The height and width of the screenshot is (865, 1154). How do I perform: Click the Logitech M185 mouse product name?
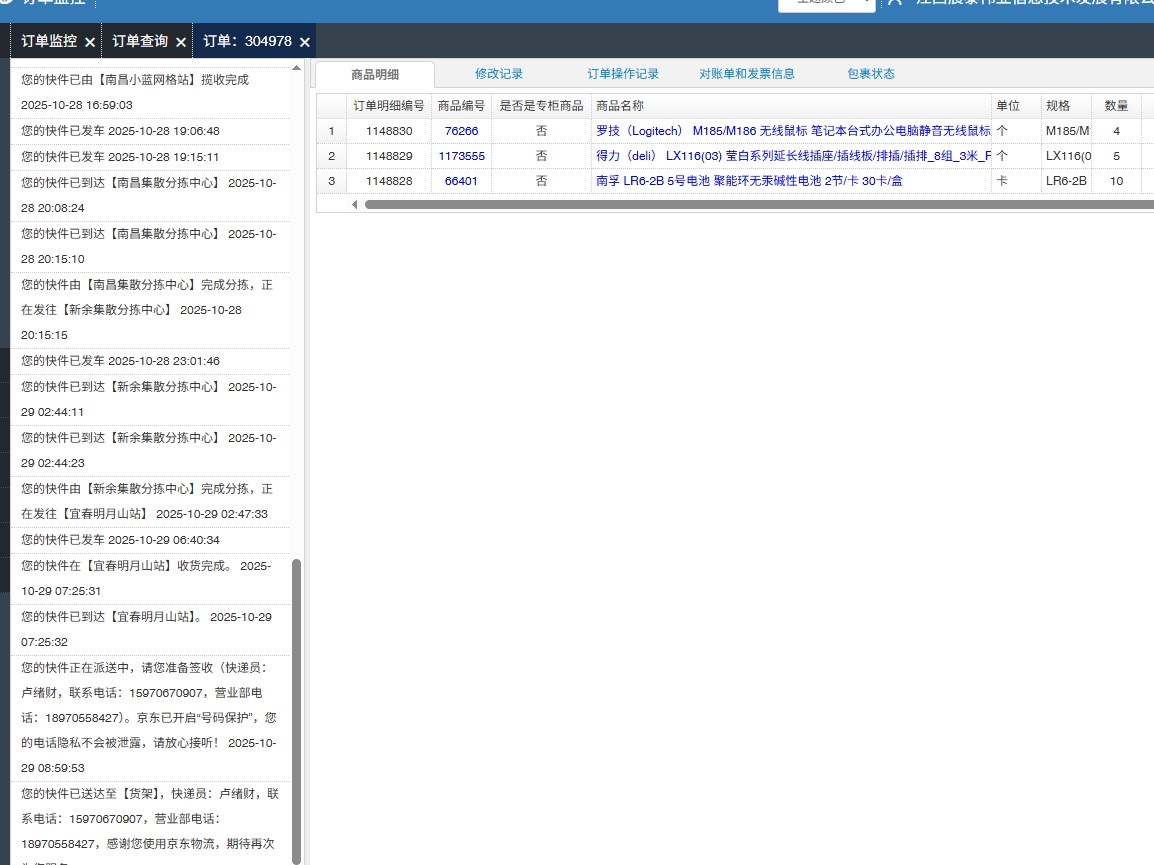(x=792, y=131)
